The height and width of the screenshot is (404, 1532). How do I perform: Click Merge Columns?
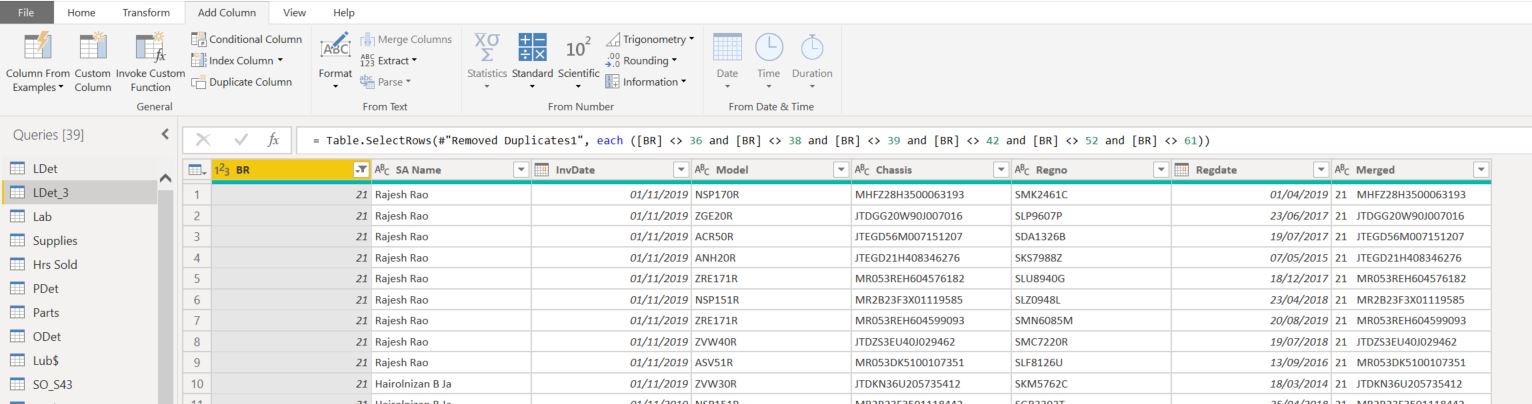point(405,40)
